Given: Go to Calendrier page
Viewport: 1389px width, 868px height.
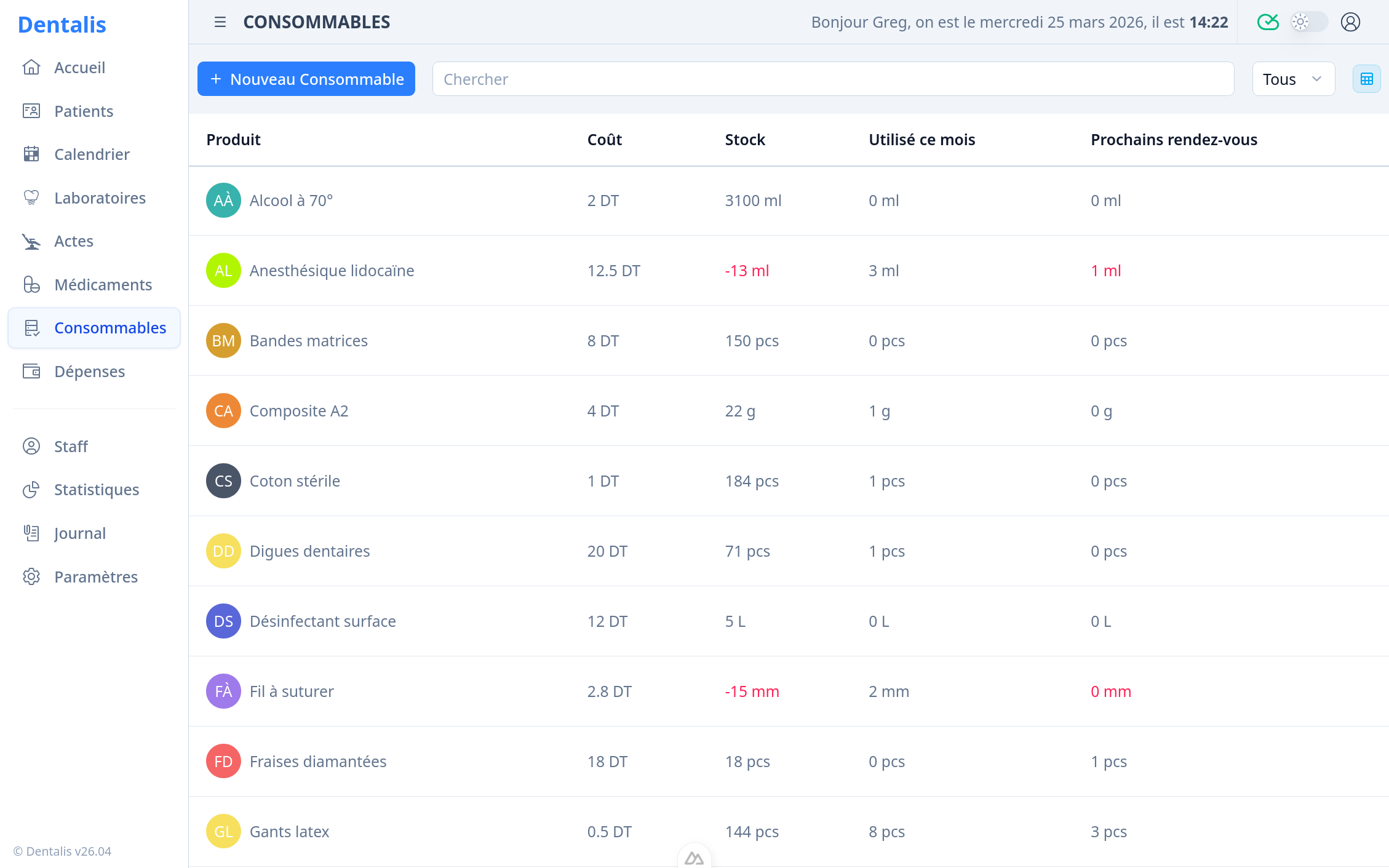Looking at the screenshot, I should 92,154.
